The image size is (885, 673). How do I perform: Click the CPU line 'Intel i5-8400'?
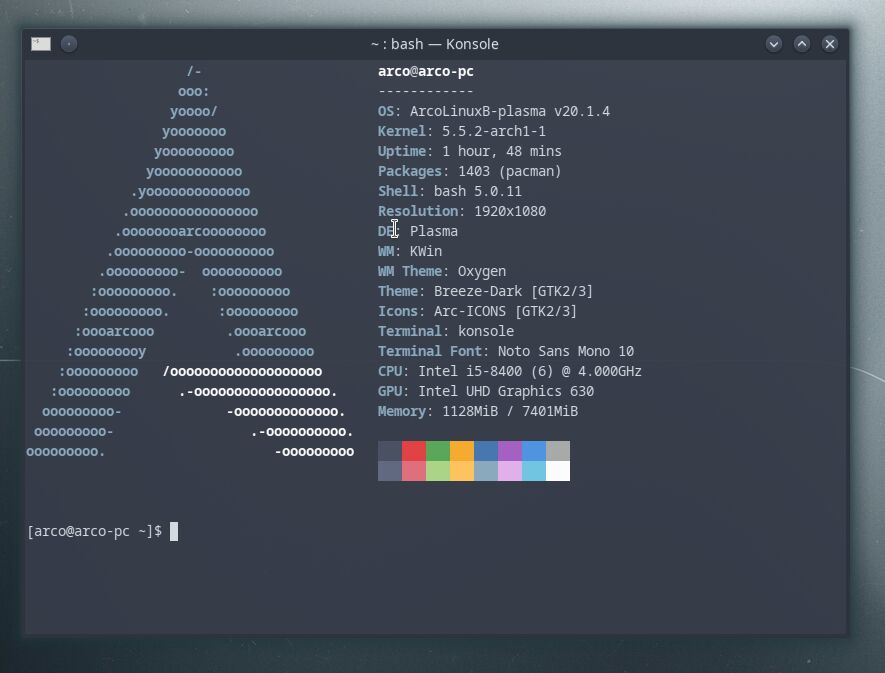click(470, 372)
